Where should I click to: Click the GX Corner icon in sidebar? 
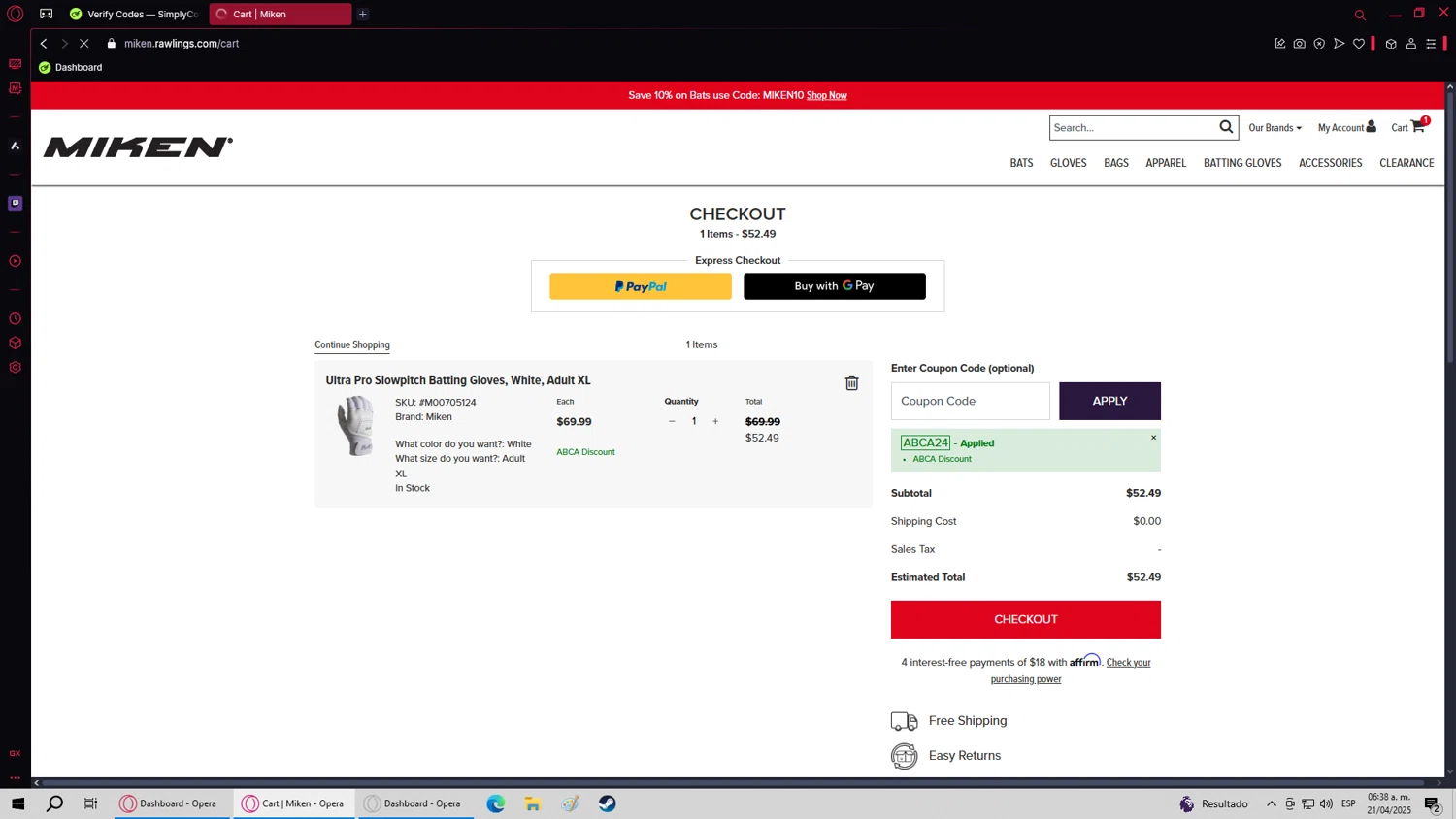click(x=15, y=753)
